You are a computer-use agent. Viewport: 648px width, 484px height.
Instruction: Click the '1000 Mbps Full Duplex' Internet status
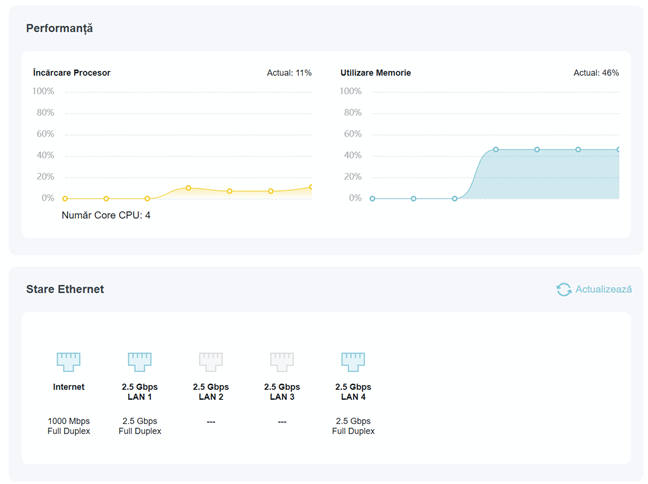68,426
